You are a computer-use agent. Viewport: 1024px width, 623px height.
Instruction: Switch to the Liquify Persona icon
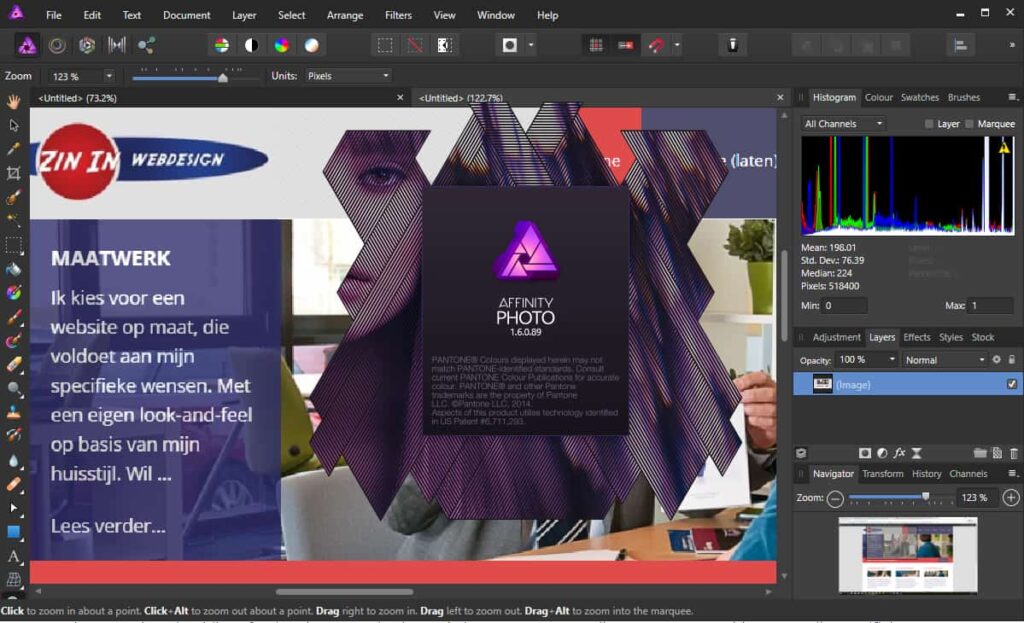(x=57, y=45)
